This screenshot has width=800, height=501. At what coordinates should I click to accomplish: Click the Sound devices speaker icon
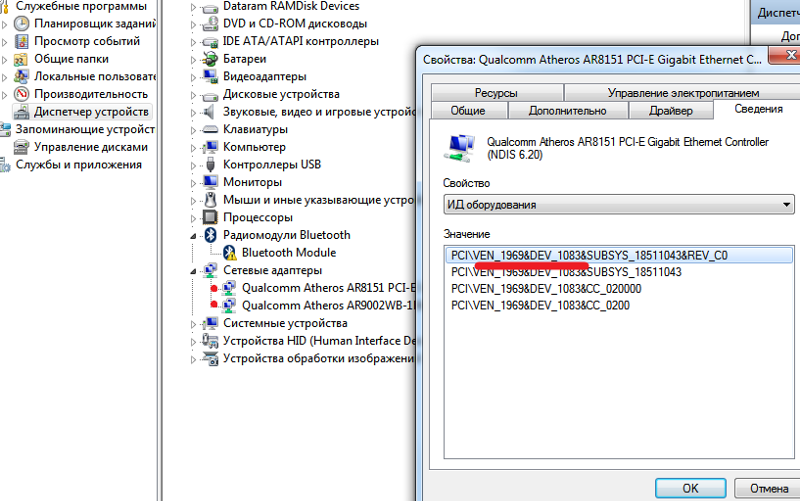(x=209, y=112)
